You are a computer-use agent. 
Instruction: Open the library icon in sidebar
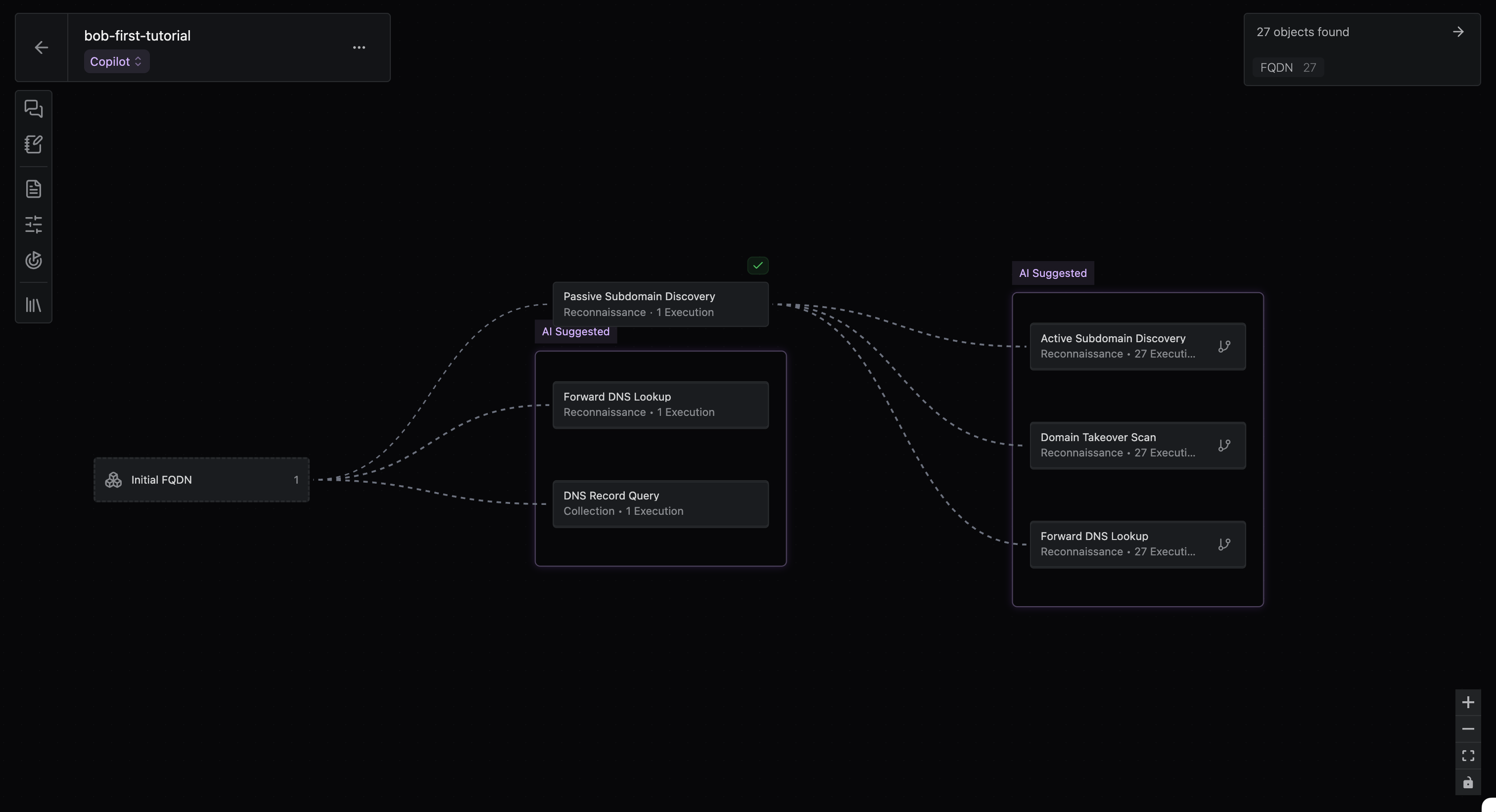pos(34,305)
